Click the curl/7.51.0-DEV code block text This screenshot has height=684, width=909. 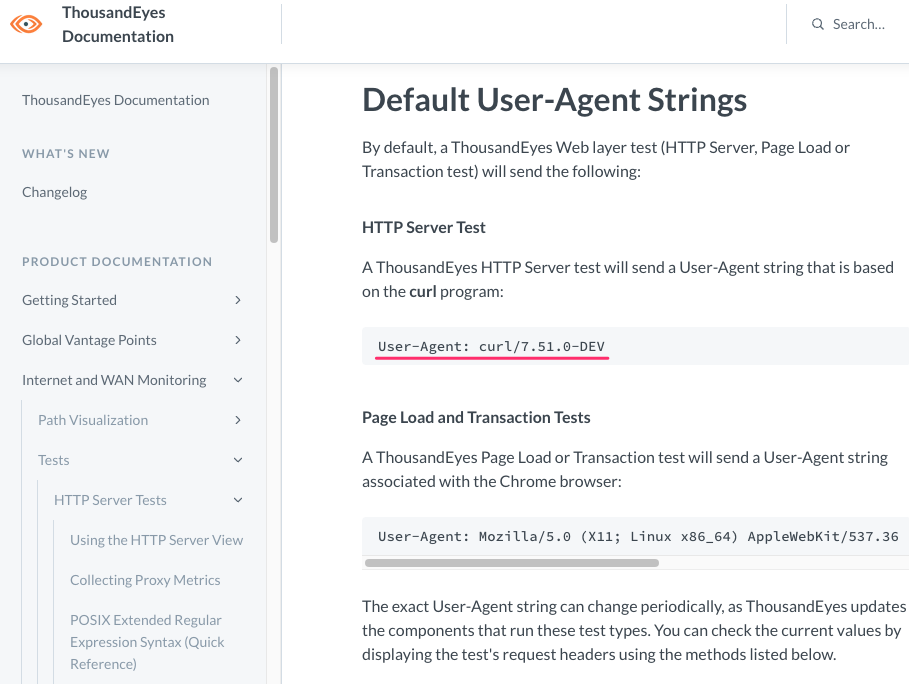point(491,346)
